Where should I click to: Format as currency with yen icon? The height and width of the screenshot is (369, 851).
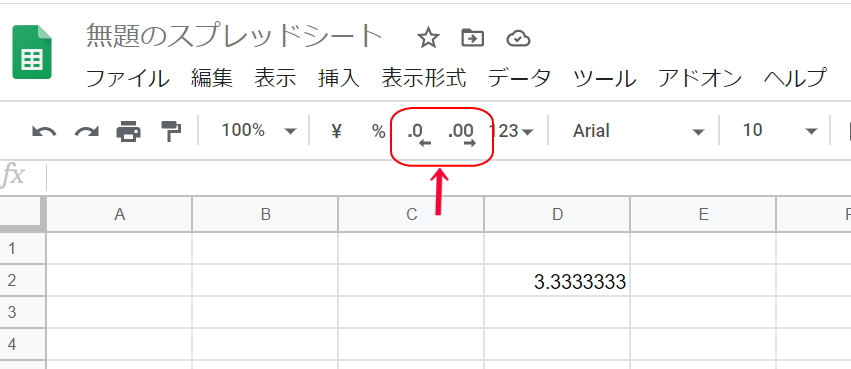[336, 131]
